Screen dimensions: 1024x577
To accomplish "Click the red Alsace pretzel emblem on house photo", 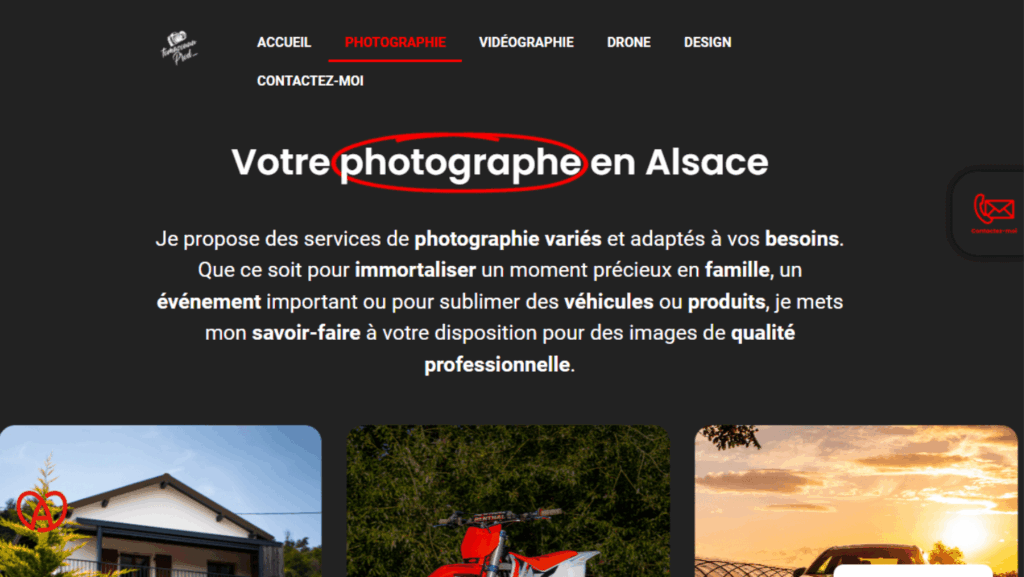I will coord(42,510).
